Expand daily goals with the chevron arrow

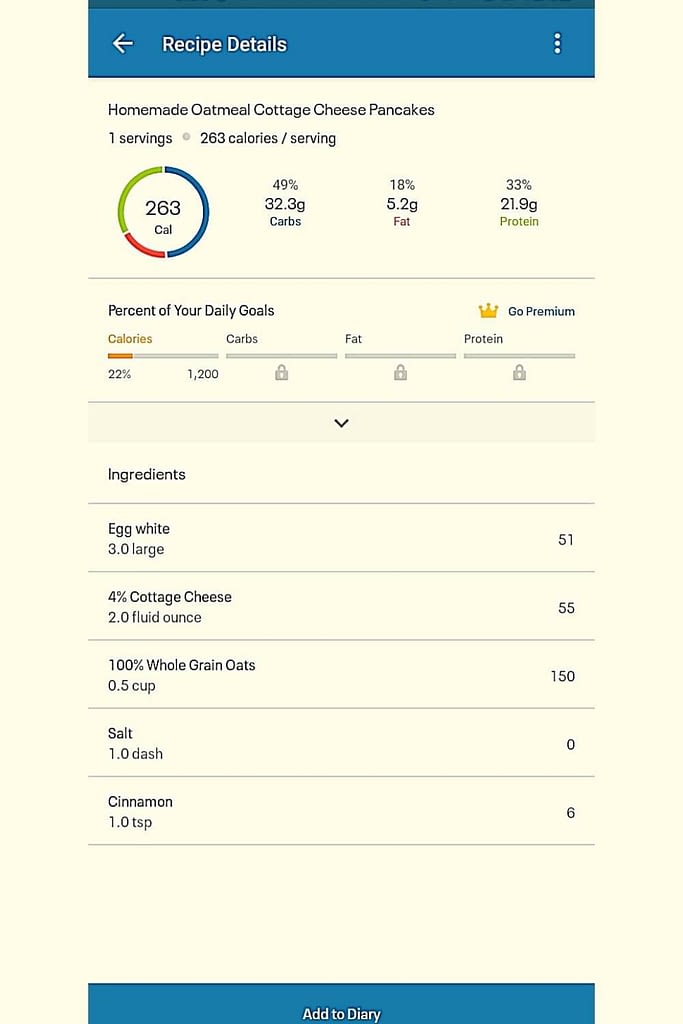click(342, 423)
